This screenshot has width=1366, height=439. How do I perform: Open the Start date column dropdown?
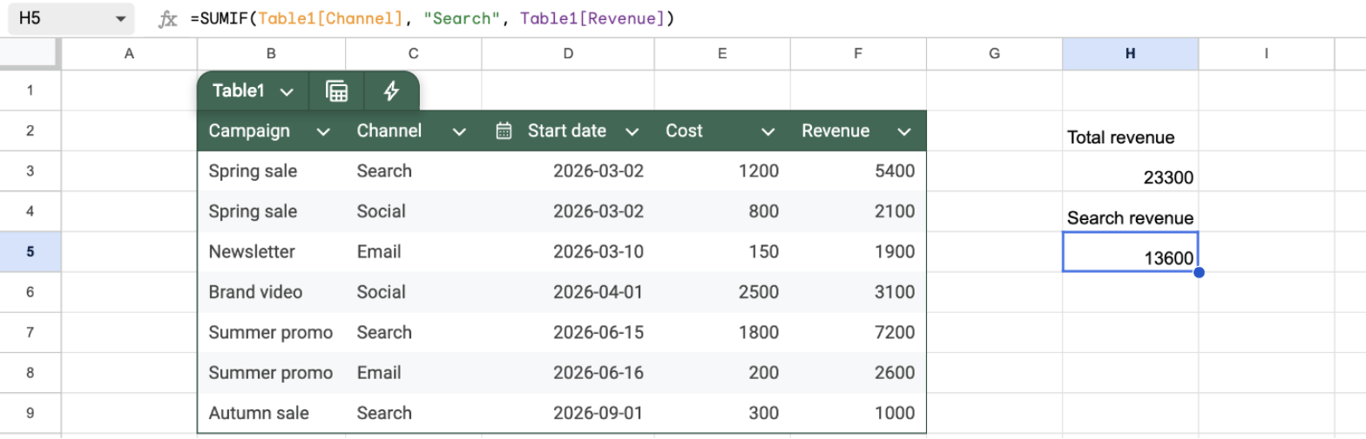[632, 132]
